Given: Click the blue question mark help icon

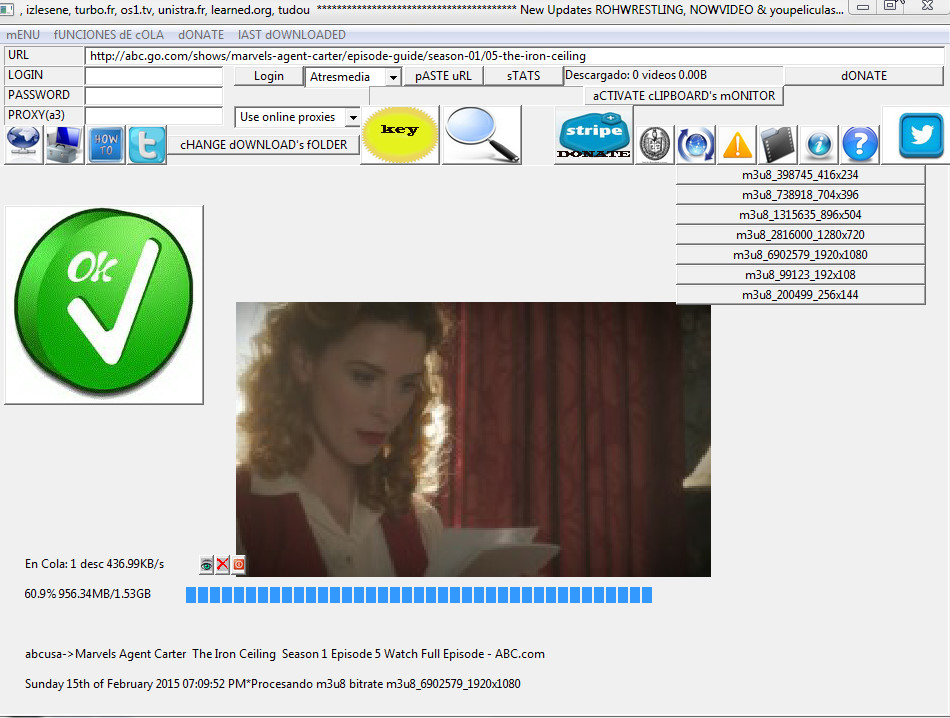Looking at the screenshot, I should (860, 144).
